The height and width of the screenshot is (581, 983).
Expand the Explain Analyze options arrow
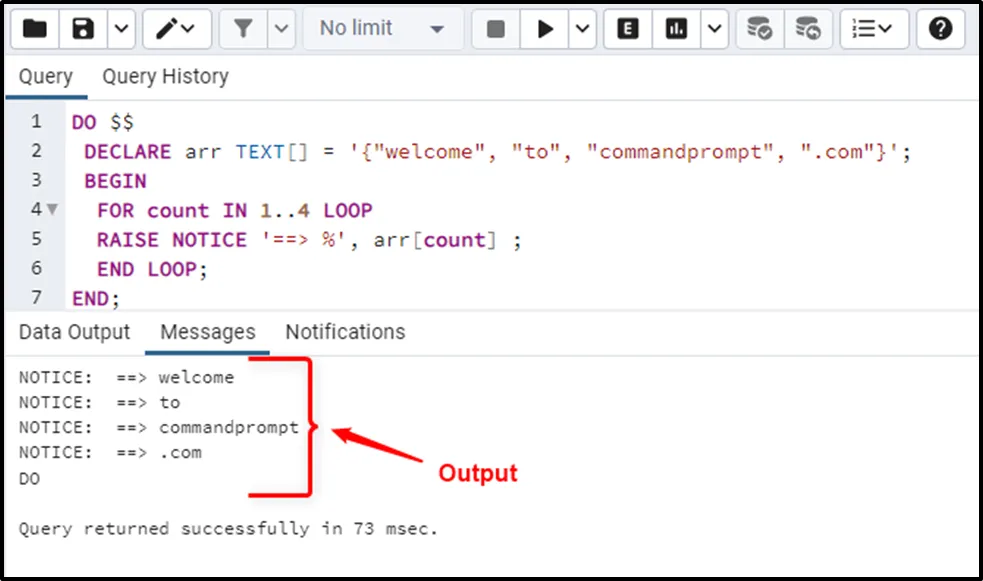point(714,29)
